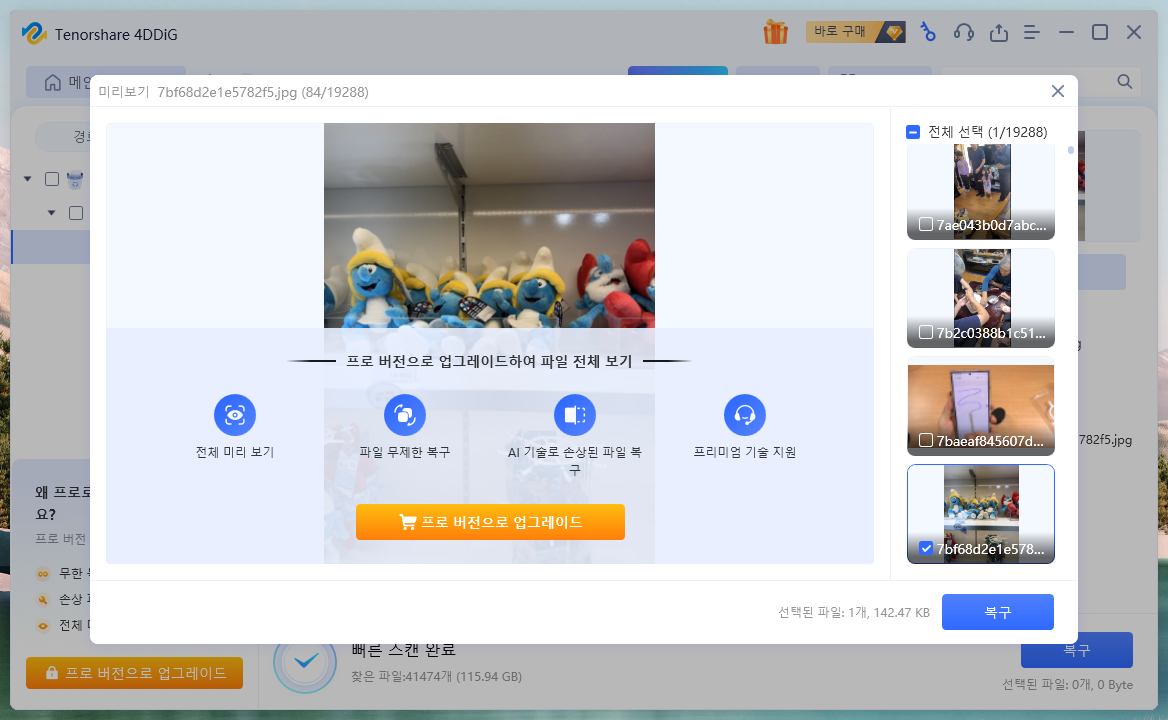Click 찾은 파일:41474개 (115.94 GB) text
This screenshot has width=1168, height=720.
[x=437, y=676]
